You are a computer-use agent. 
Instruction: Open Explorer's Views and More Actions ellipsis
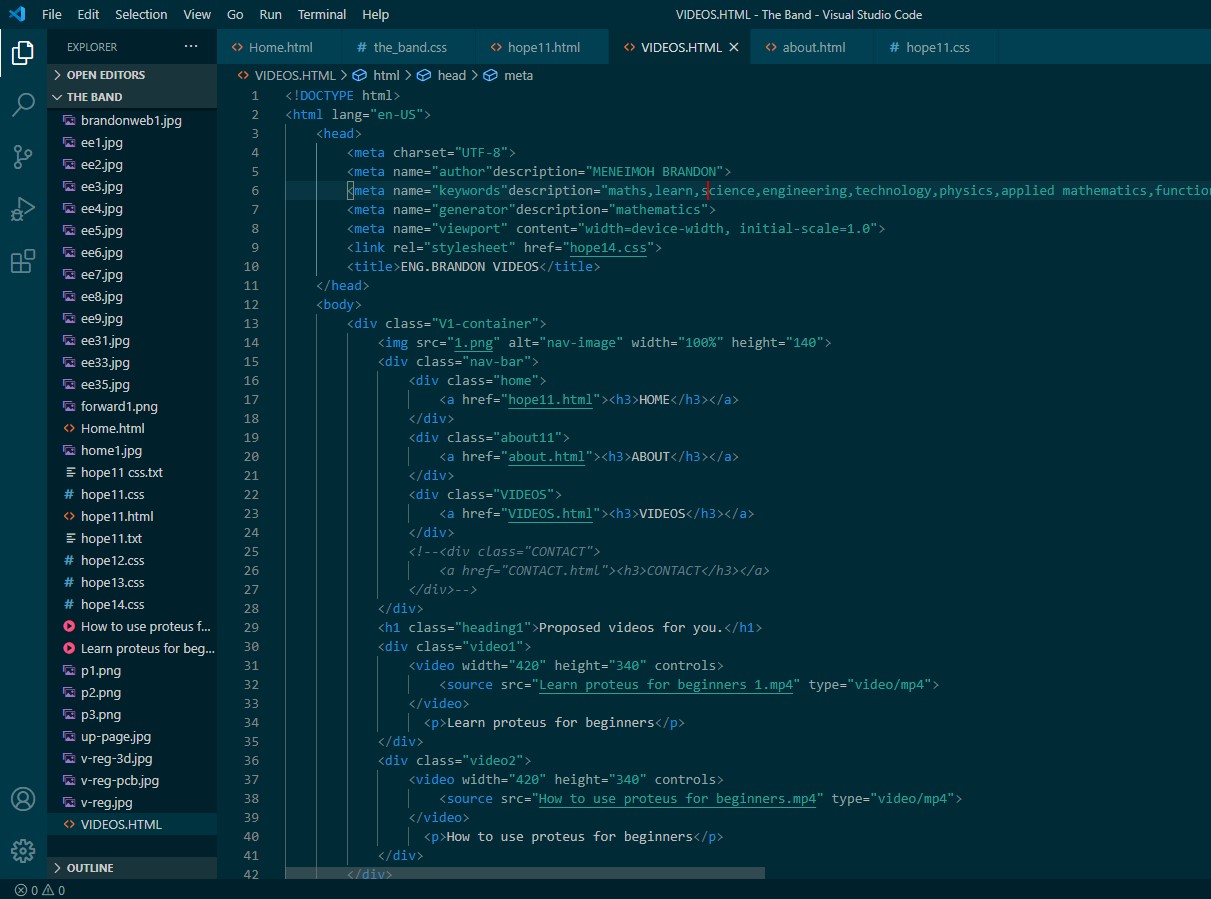point(191,47)
